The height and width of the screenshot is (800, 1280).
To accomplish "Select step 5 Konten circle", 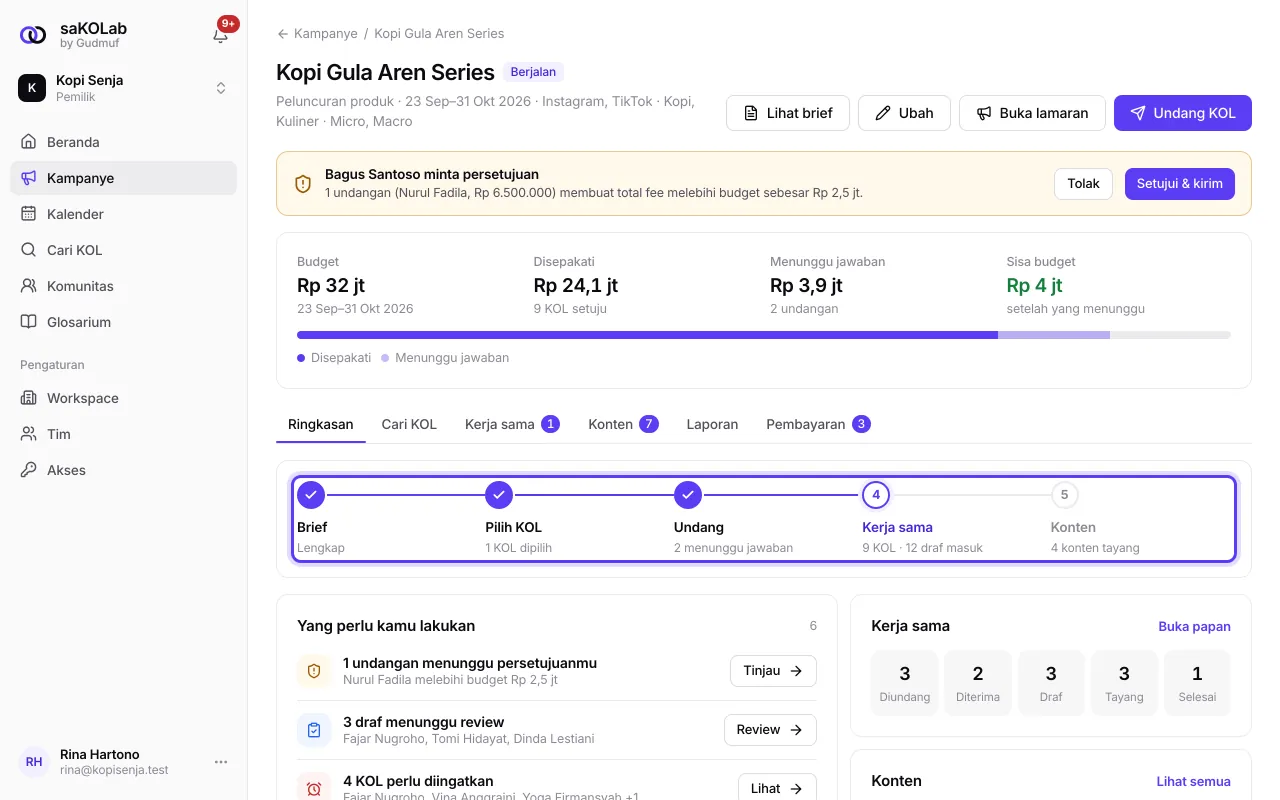I will (x=1064, y=494).
